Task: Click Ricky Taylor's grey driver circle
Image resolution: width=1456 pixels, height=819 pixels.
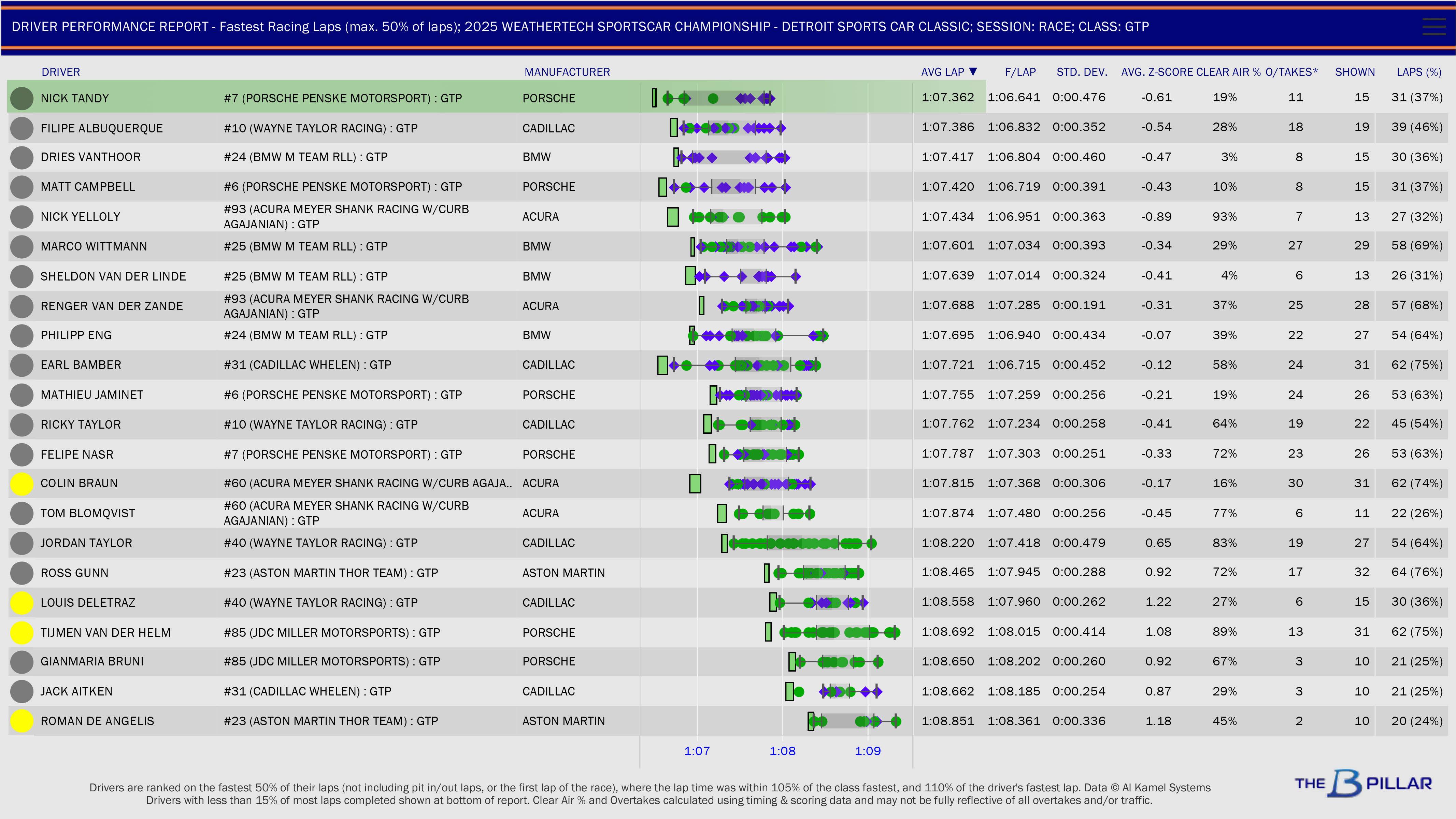Action: 22,425
